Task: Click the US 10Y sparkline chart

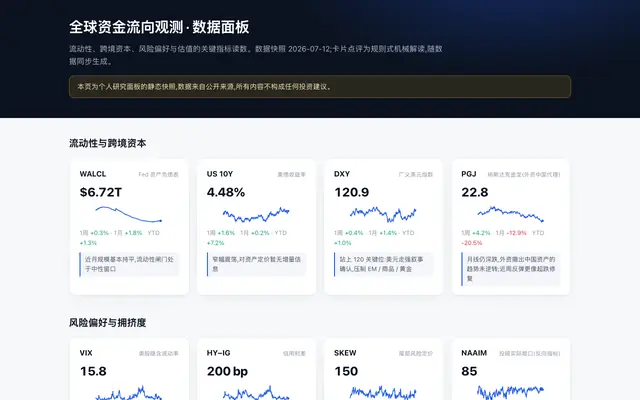Action: click(x=256, y=214)
